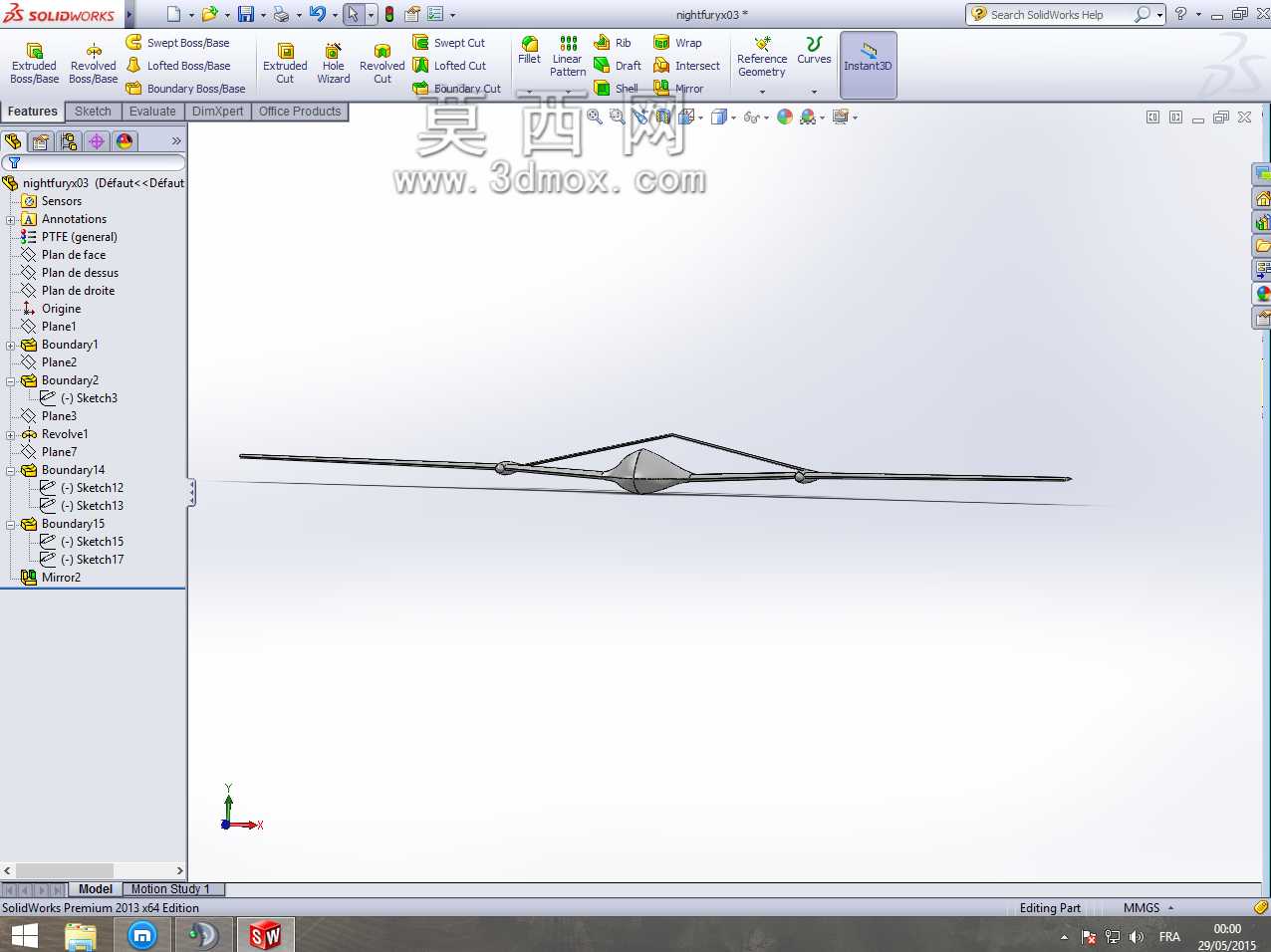
Task: Click the Linear Pattern tool
Action: [568, 56]
